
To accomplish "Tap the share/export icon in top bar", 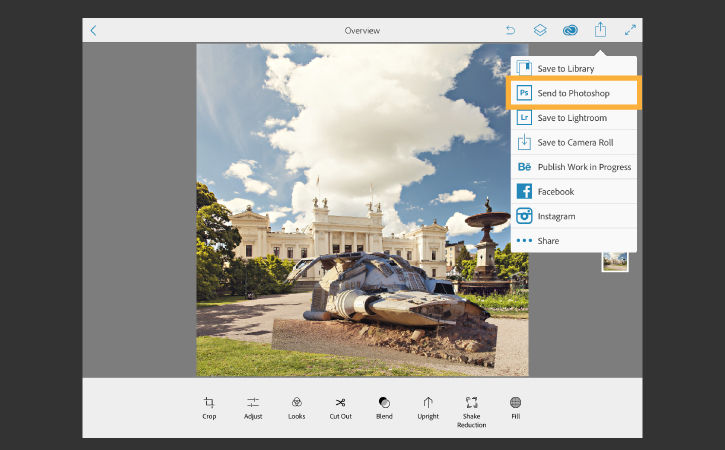I will point(600,30).
